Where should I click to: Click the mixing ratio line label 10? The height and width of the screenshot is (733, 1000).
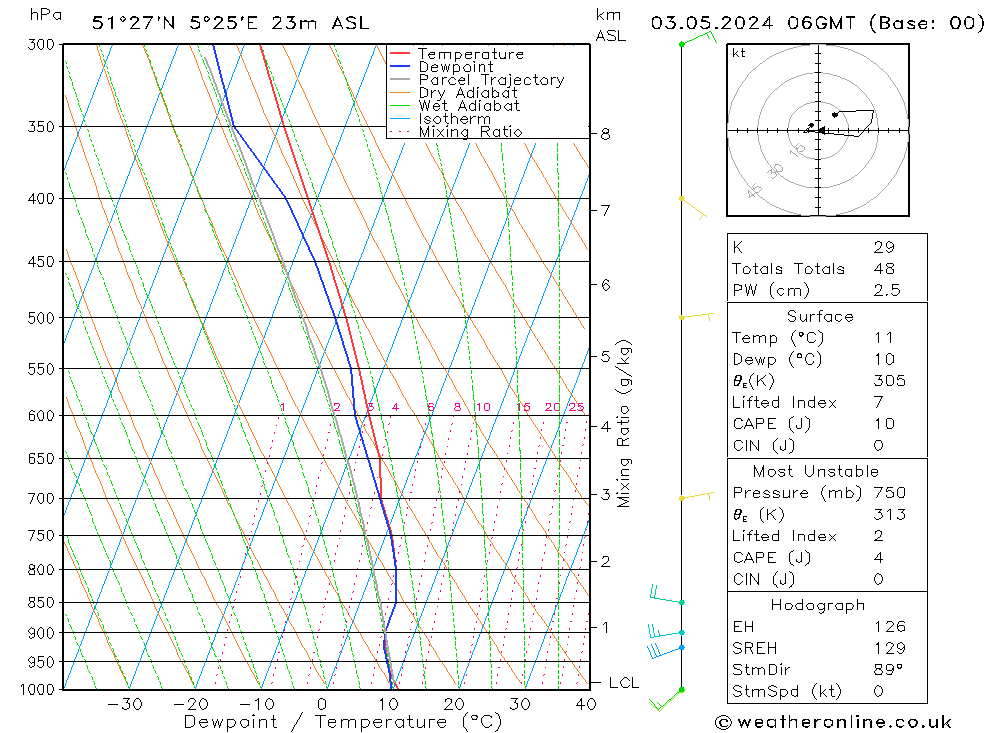[x=483, y=407]
